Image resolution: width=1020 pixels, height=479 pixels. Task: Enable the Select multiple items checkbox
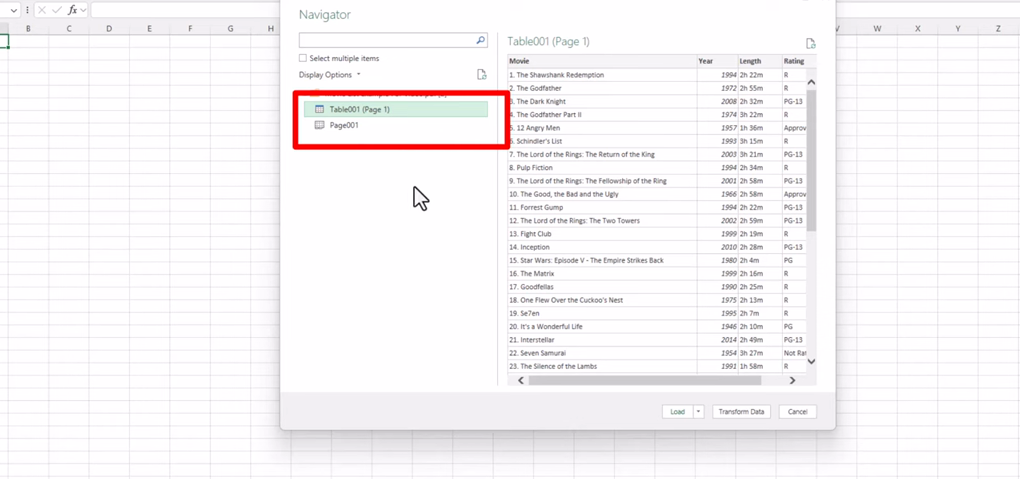303,59
